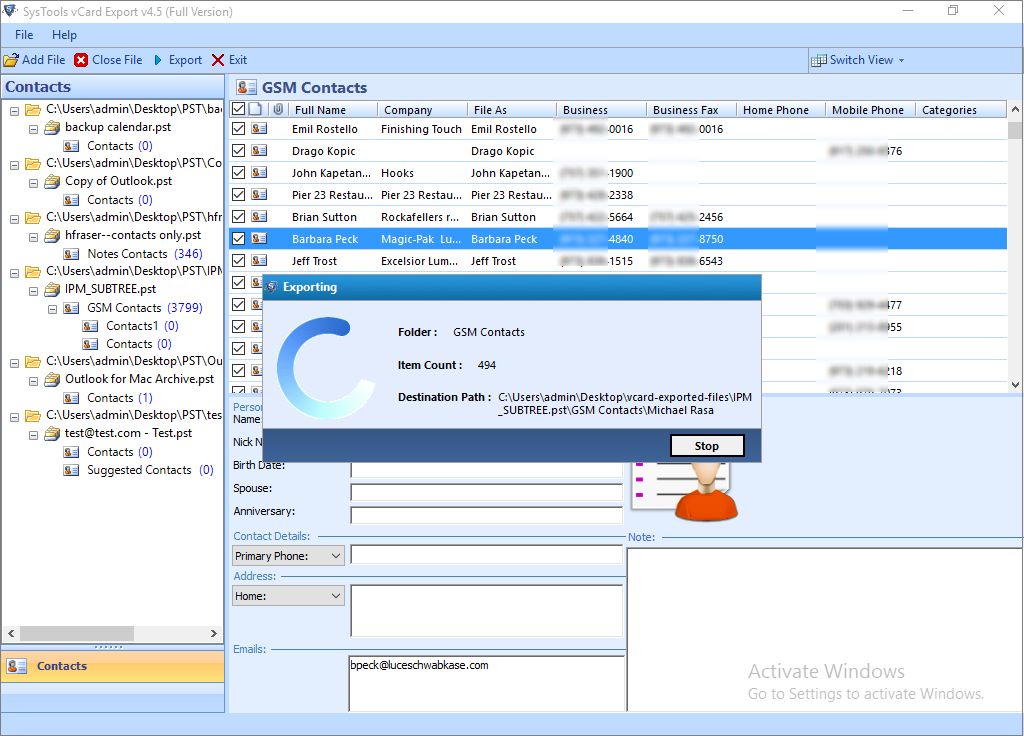1024x736 pixels.
Task: Click the Contacts1 folder icon
Action: pos(90,326)
